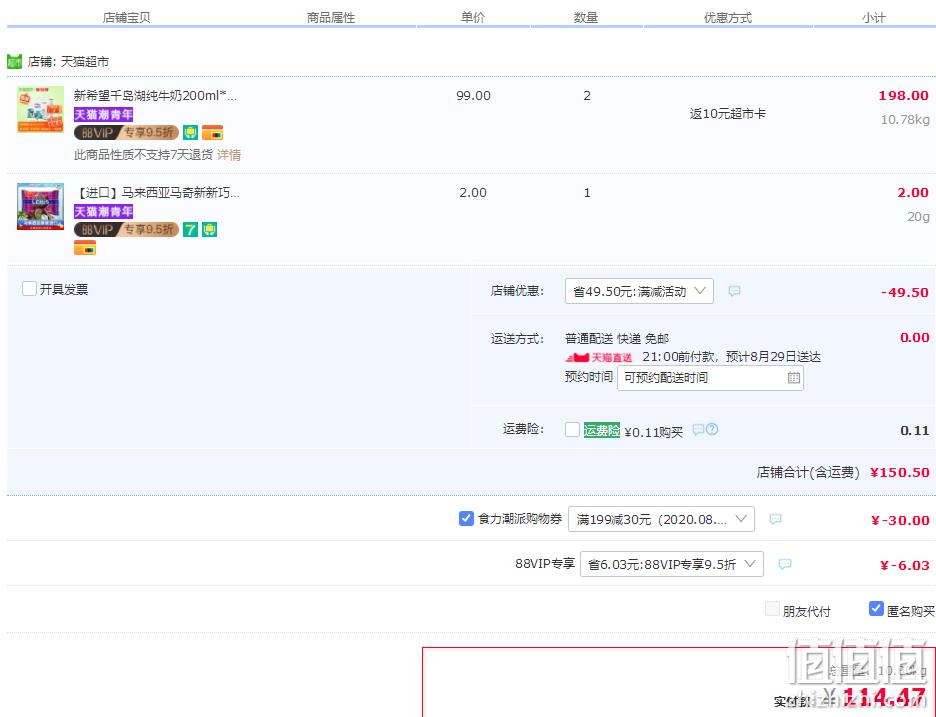Viewport: 936px width, 717px height.
Task: Click the 198.00 subtotal for the milk
Action: pyautogui.click(x=903, y=96)
